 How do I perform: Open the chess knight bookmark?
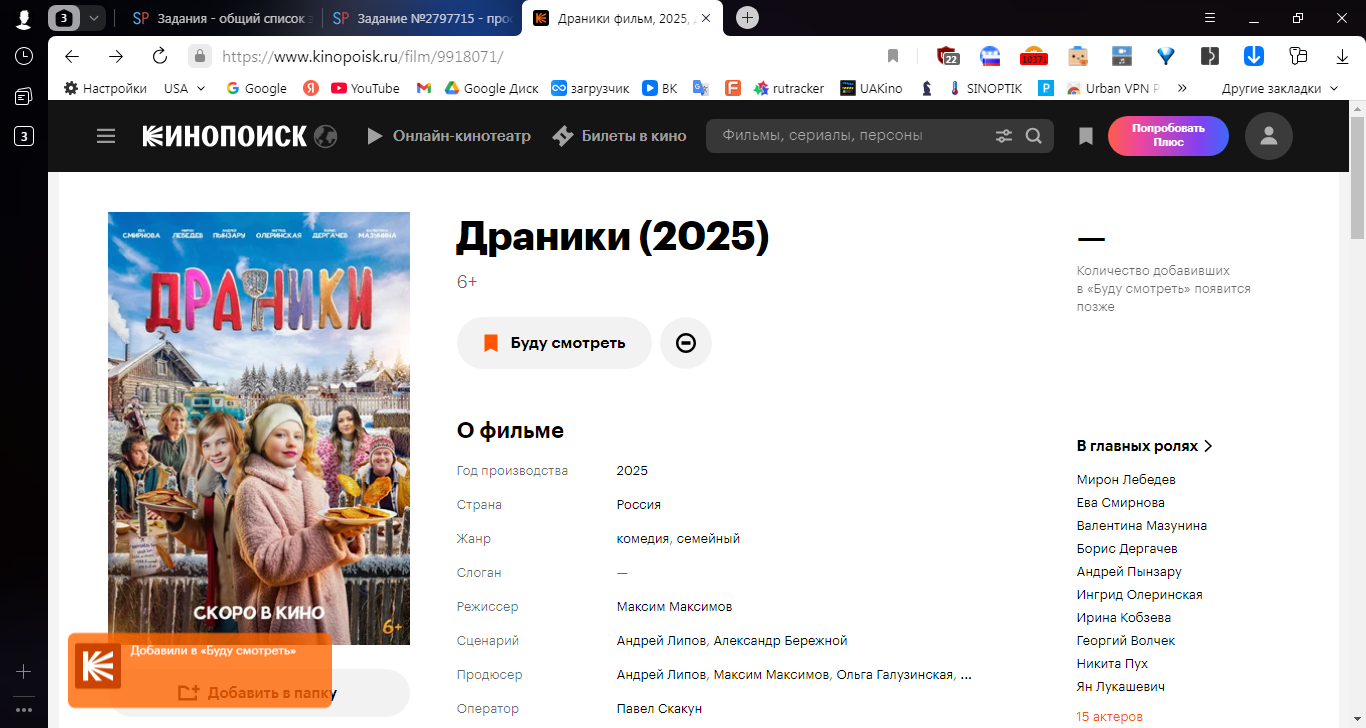click(927, 88)
